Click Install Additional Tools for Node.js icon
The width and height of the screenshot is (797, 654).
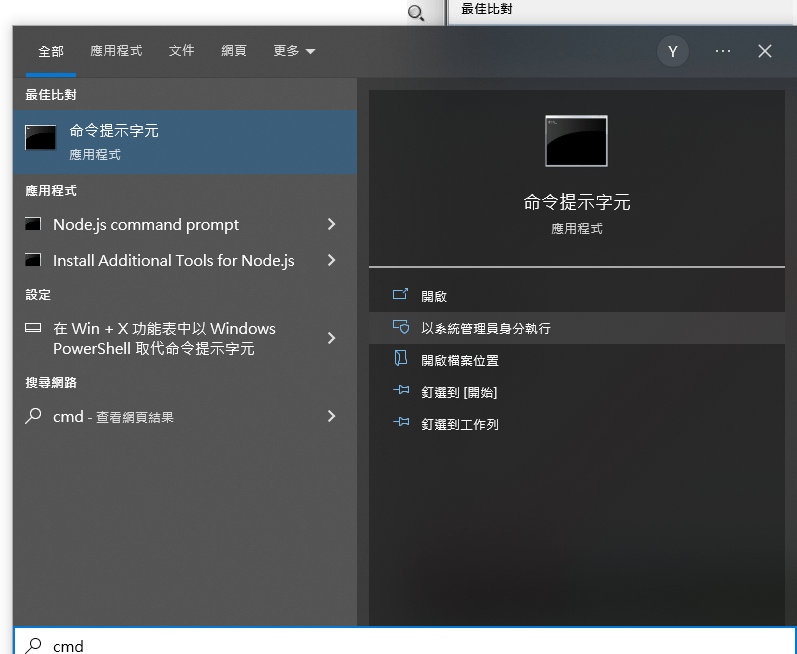(33, 261)
